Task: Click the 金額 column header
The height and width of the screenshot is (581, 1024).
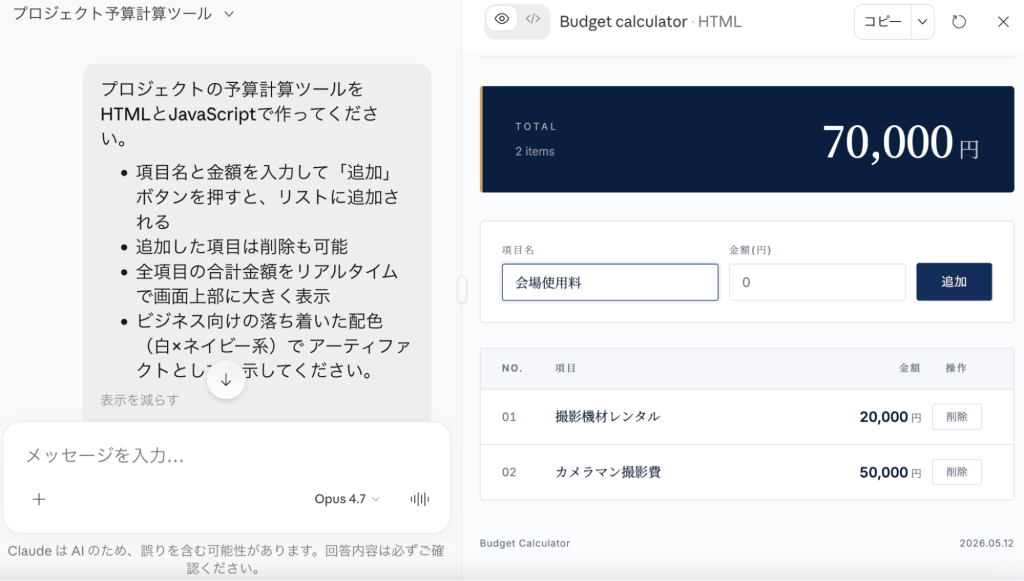Action: (x=909, y=368)
